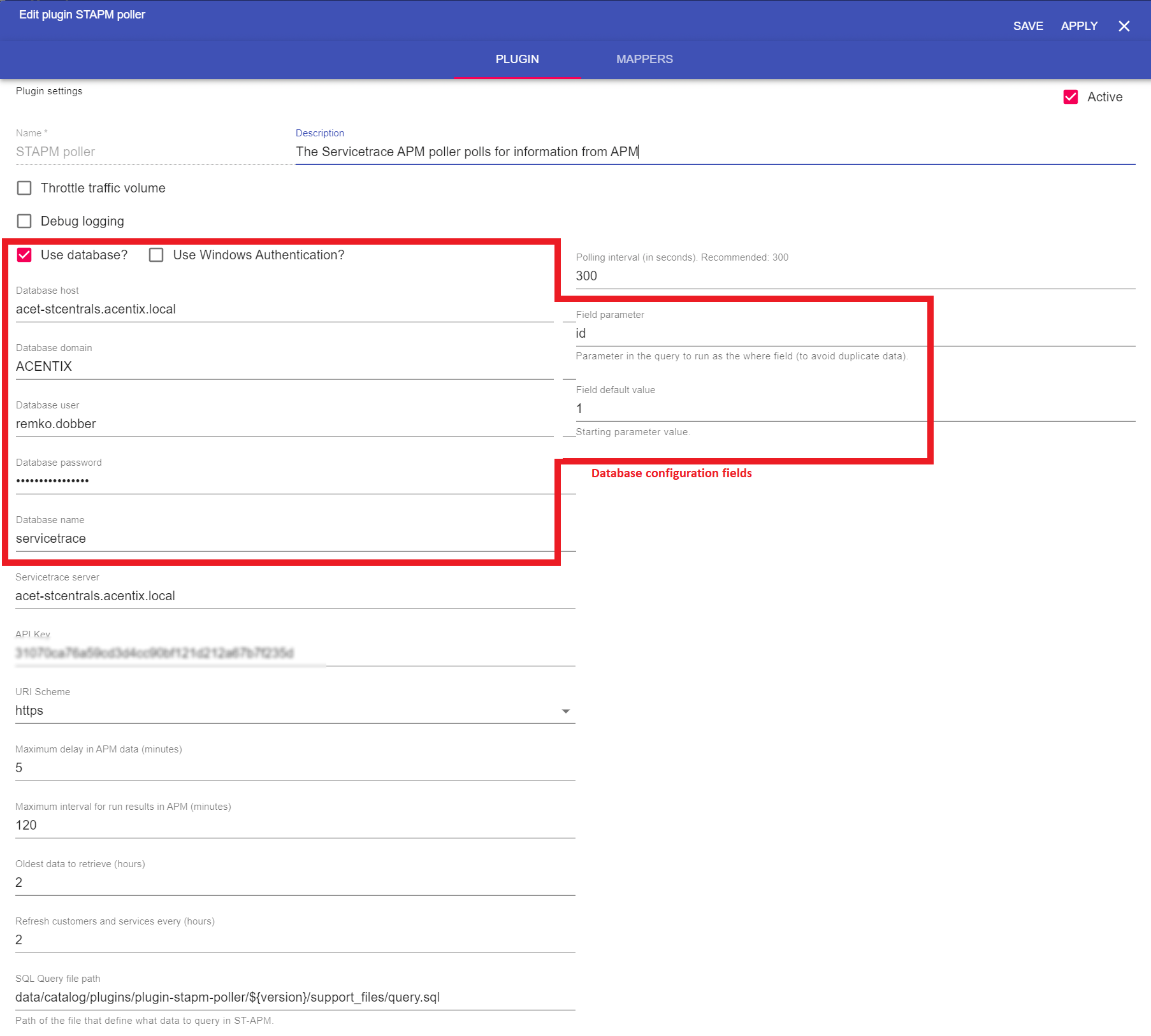Disable the Use database checkbox

point(24,255)
